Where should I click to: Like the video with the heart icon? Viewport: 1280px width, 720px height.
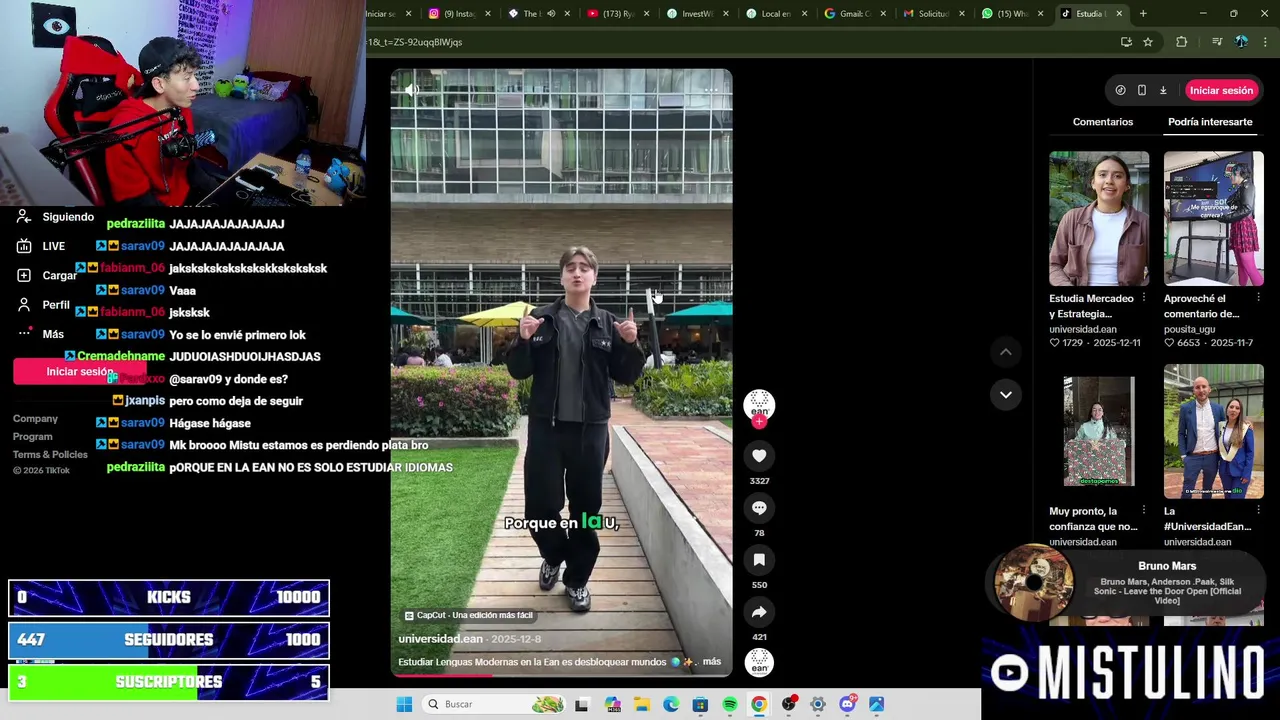click(x=759, y=456)
